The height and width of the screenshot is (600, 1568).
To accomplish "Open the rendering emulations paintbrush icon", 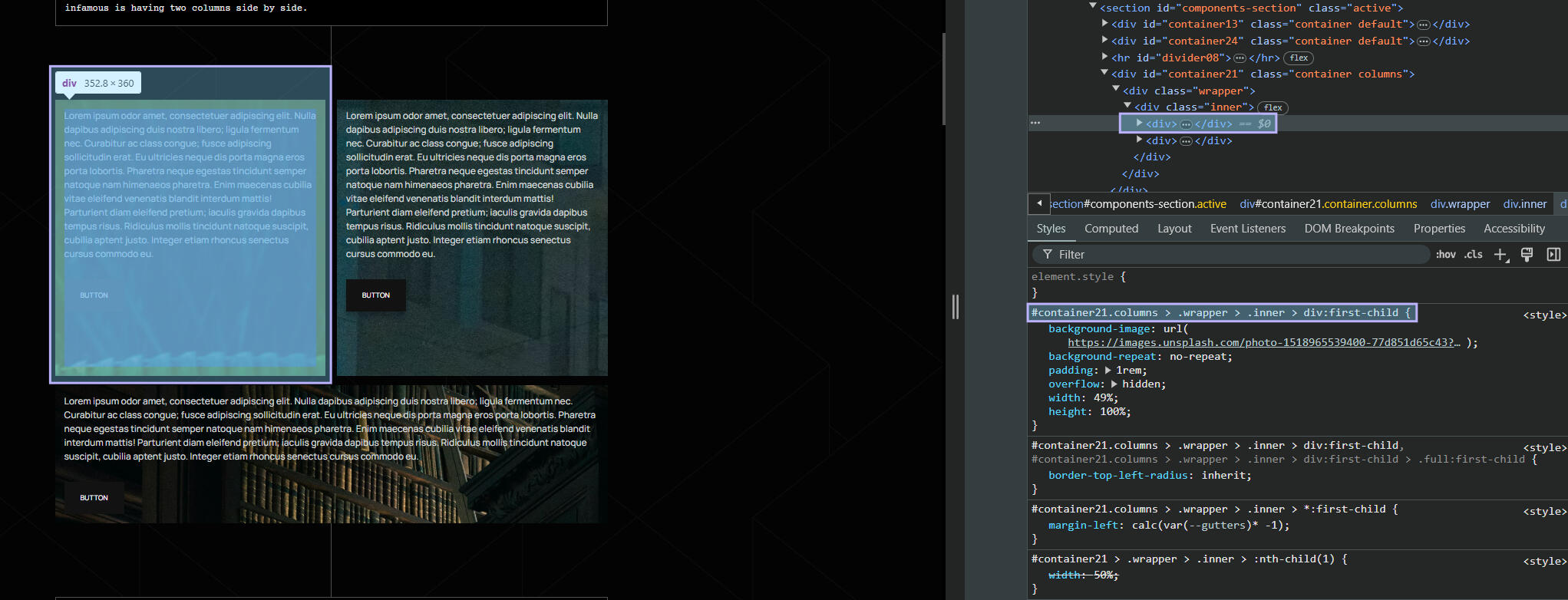I will point(1527,255).
